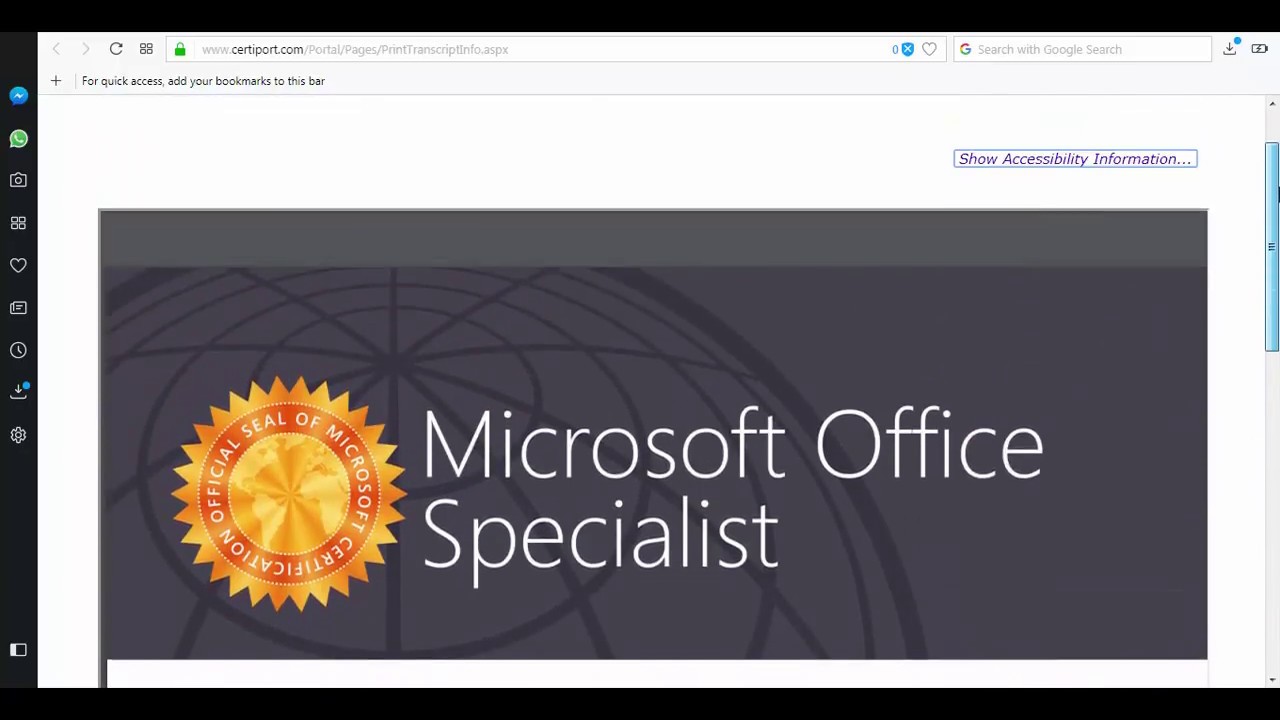Viewport: 1280px width, 720px height.
Task: Open Bookmarks heart in the sidebar
Action: pyautogui.click(x=18, y=265)
